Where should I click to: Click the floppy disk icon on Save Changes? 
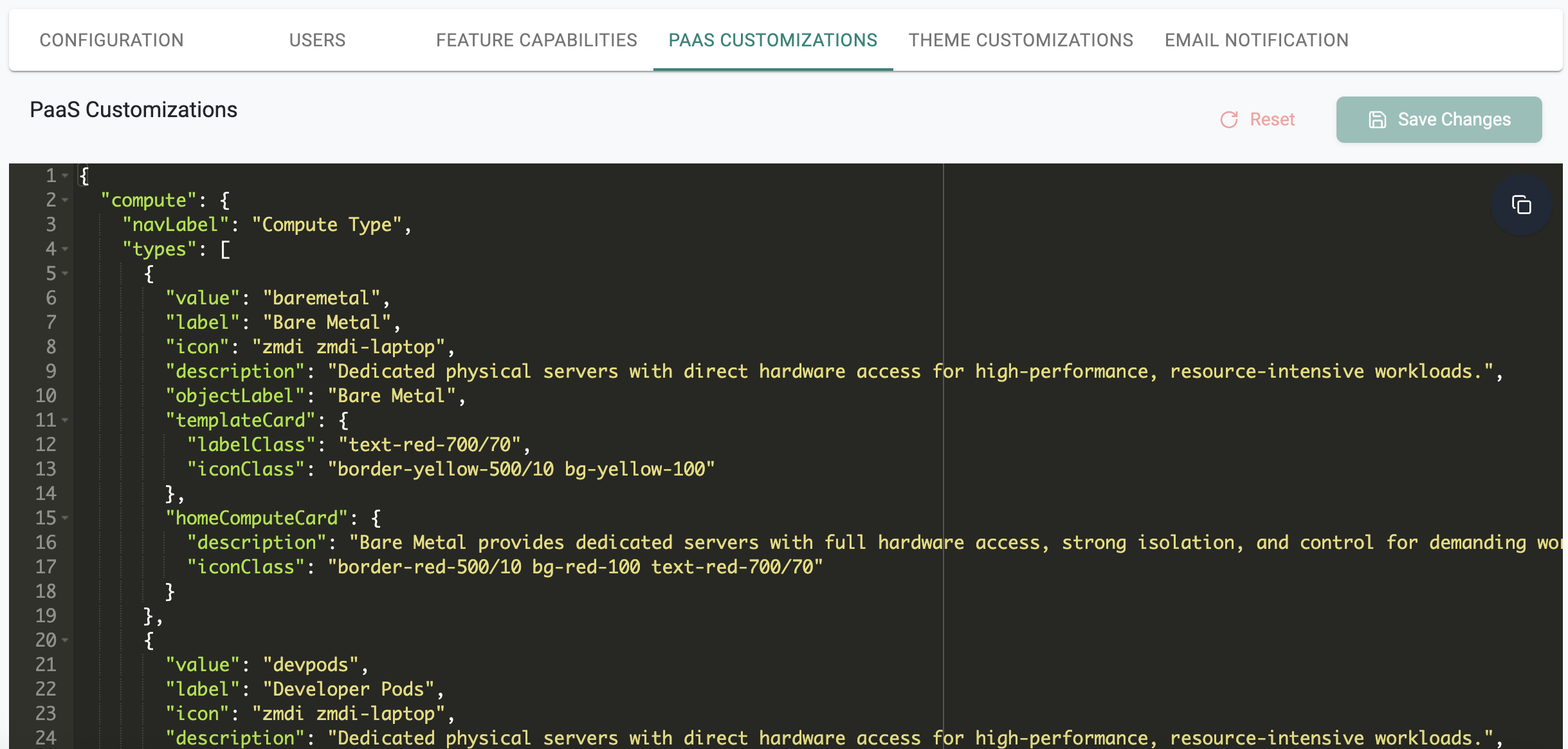(1377, 120)
